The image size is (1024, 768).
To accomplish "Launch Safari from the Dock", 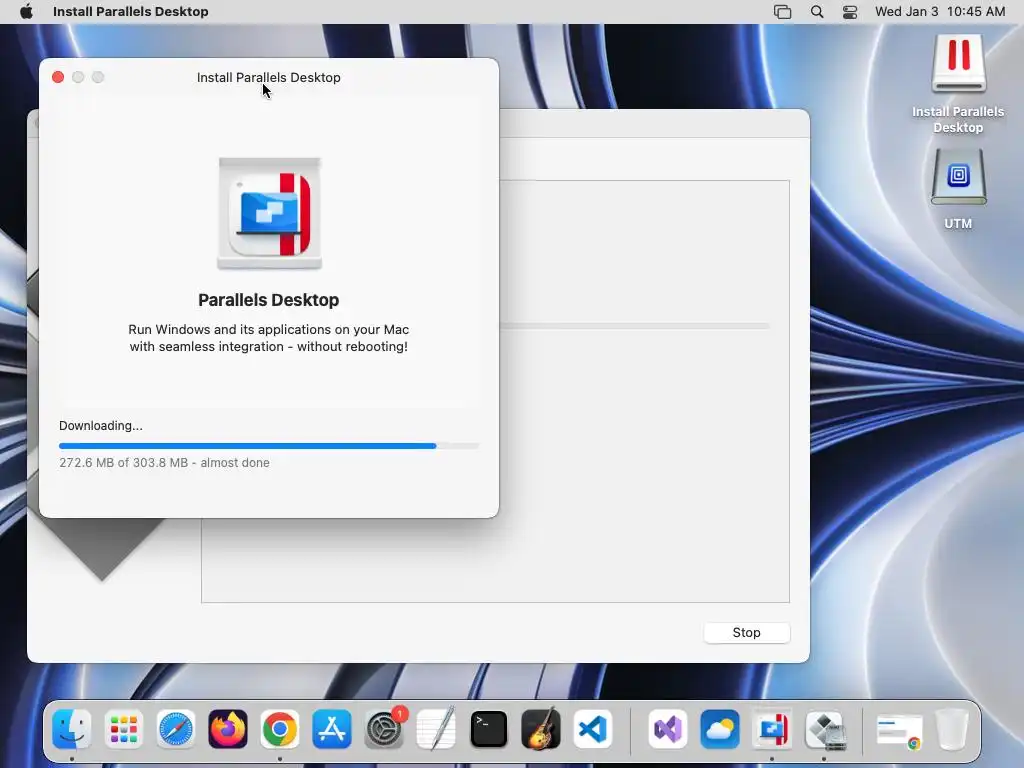I will click(176, 729).
